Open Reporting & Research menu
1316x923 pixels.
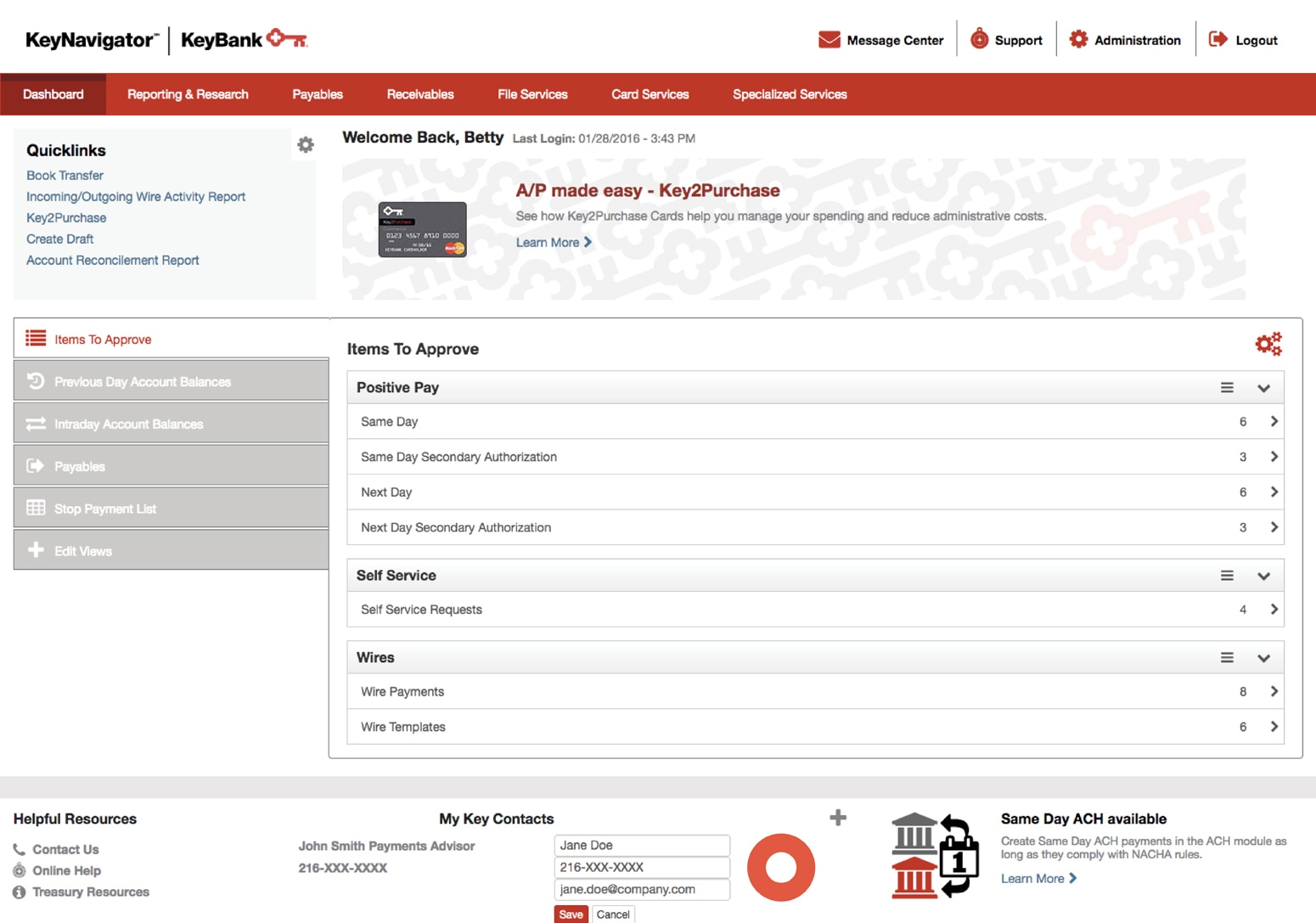tap(188, 94)
